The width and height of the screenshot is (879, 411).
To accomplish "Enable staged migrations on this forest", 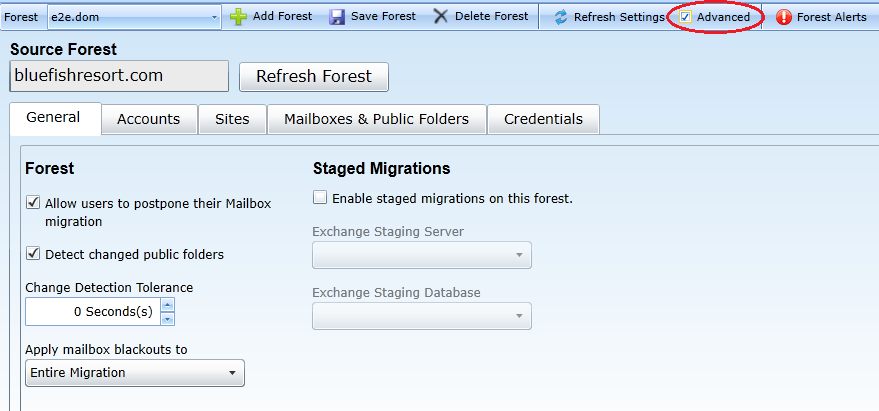I will 320,198.
